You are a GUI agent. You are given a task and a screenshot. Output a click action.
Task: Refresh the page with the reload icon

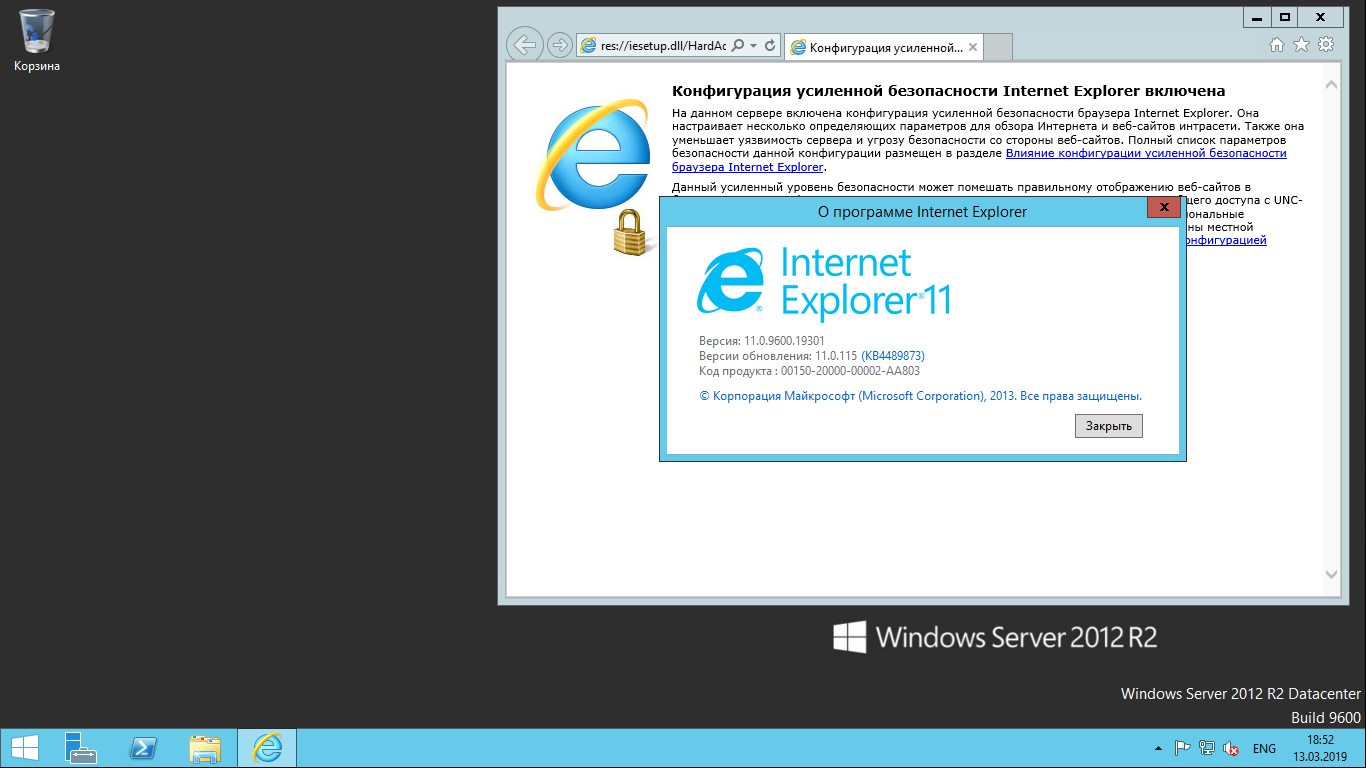[x=770, y=46]
